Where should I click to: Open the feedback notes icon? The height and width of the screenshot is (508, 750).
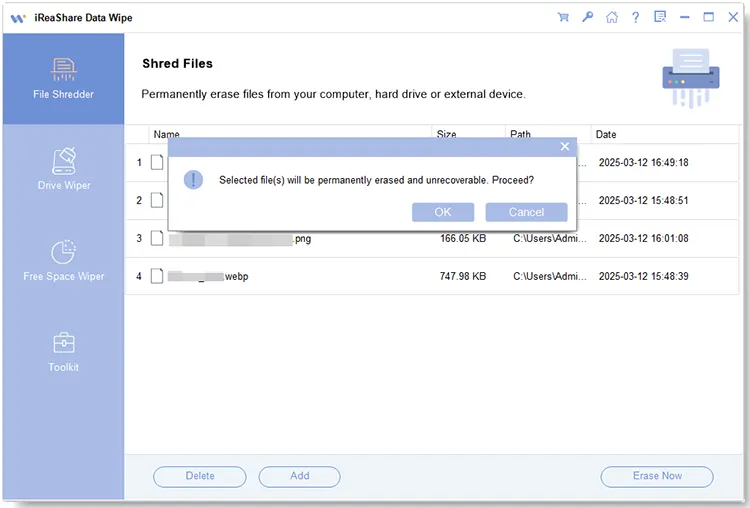(660, 17)
